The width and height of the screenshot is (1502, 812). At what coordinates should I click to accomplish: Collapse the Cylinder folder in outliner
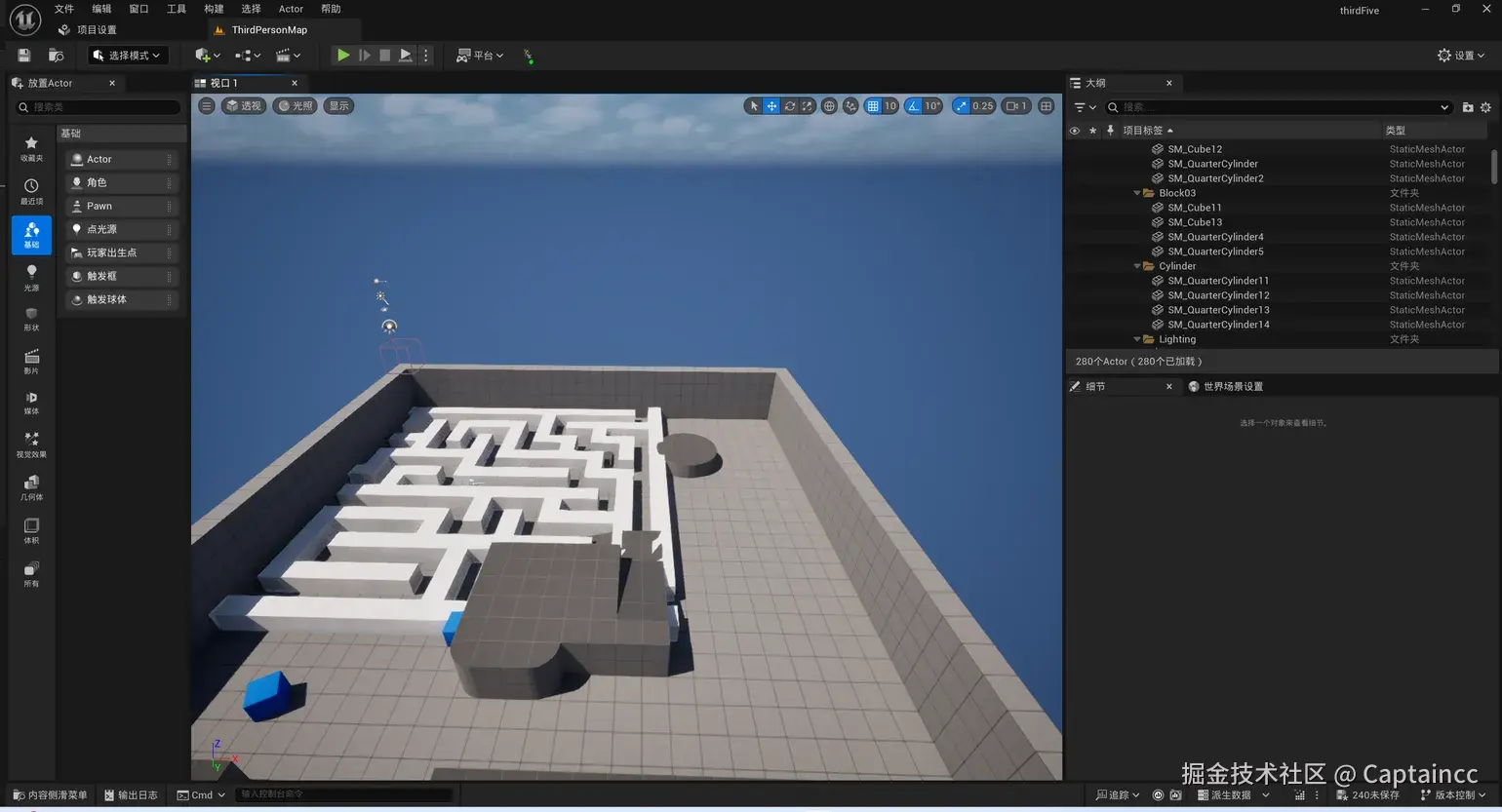tap(1137, 266)
